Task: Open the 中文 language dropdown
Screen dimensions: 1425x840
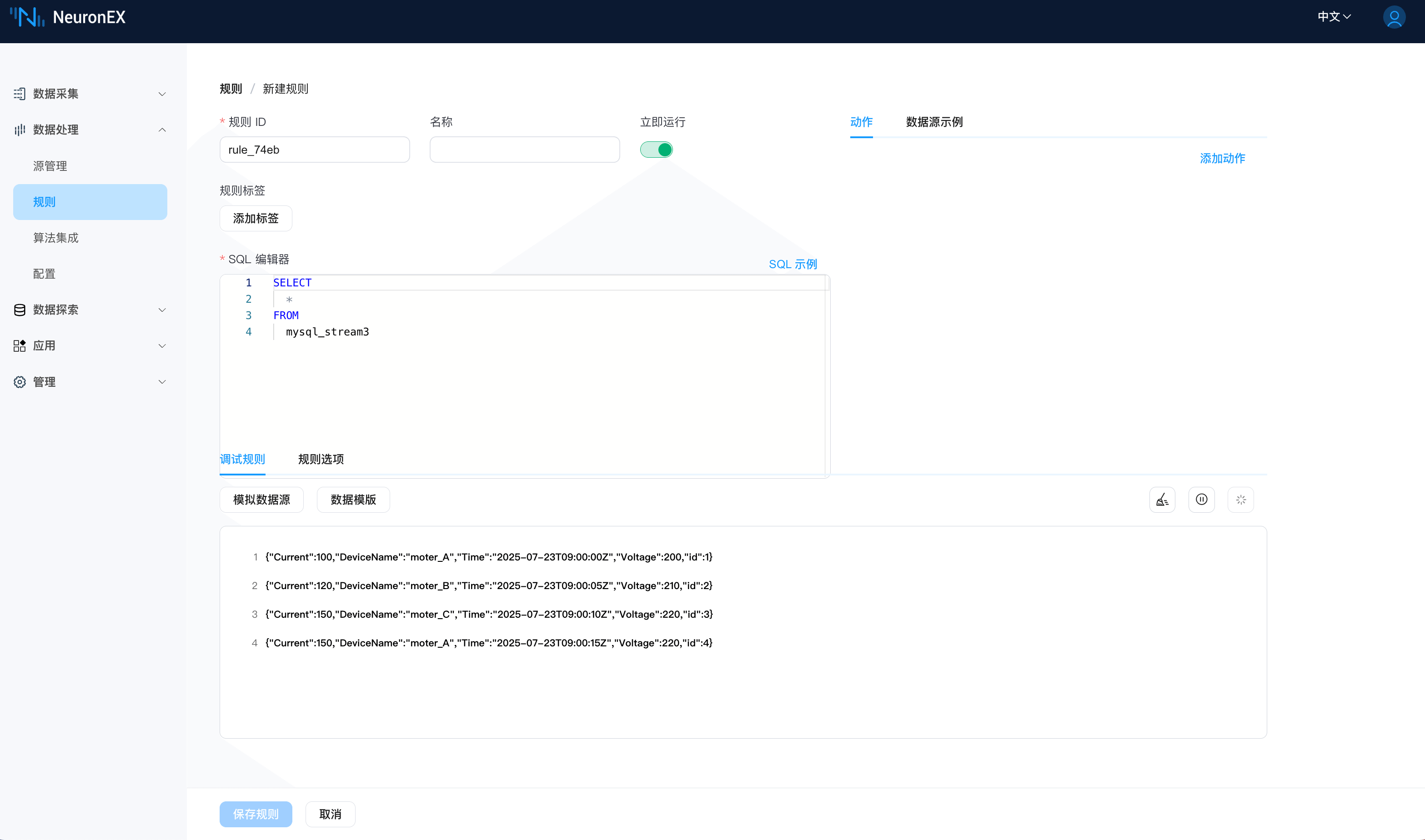Action: pyautogui.click(x=1334, y=17)
